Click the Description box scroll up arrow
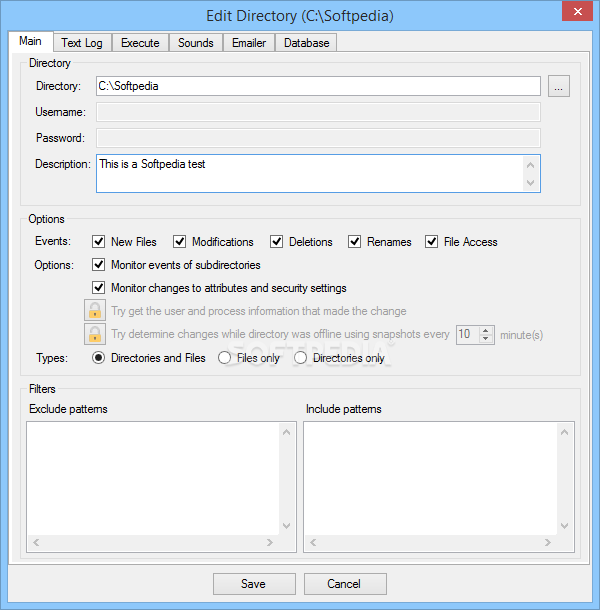 coord(530,165)
